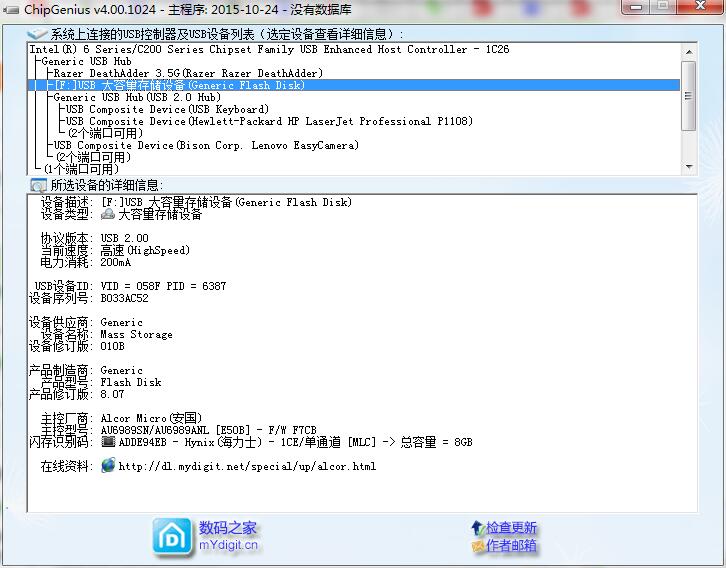This screenshot has height=568, width=726.
Task: Select USB Composite Device (USB Keyboard)
Action: [167, 109]
